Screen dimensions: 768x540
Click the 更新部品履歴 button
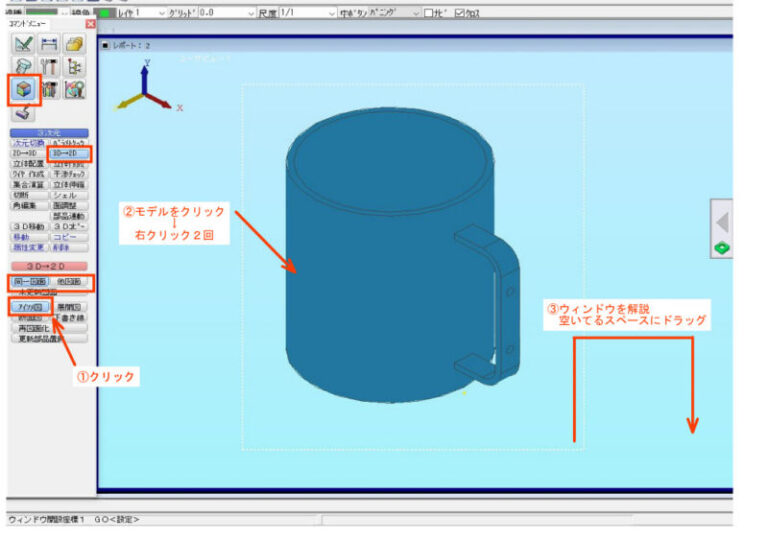click(x=49, y=338)
